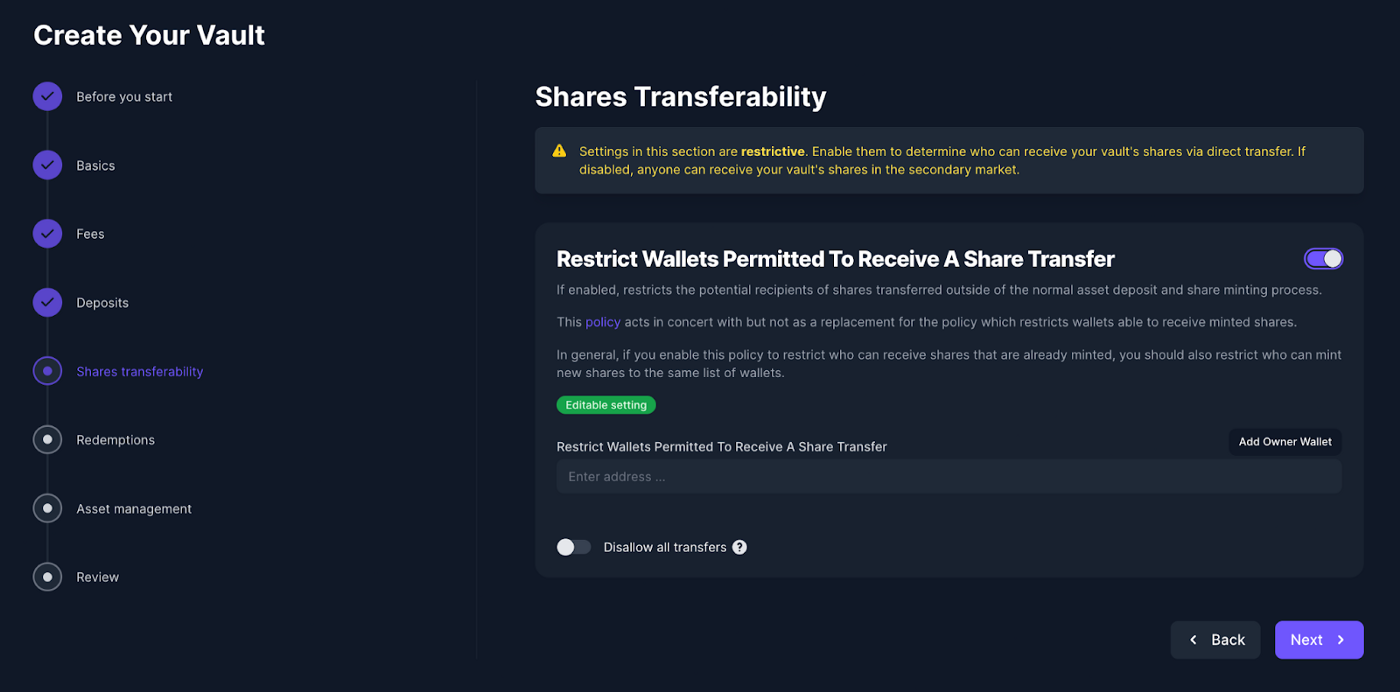Click the Deposits step checkmark icon

(47, 302)
